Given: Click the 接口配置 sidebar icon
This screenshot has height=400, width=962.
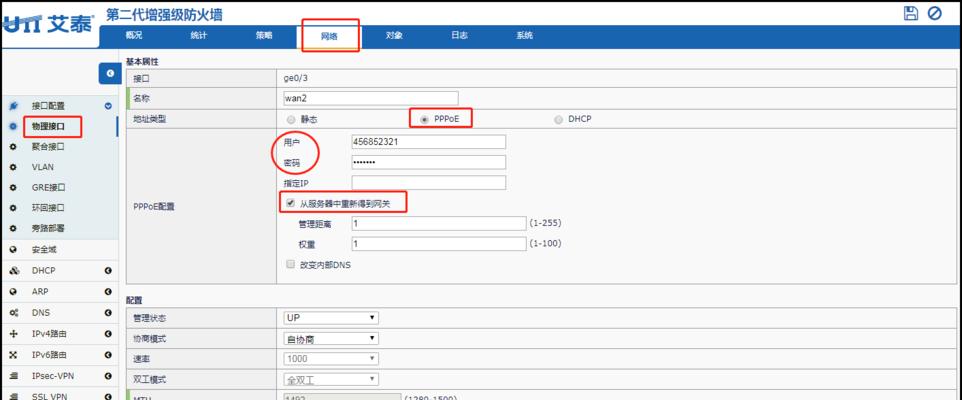Looking at the screenshot, I should [x=14, y=106].
